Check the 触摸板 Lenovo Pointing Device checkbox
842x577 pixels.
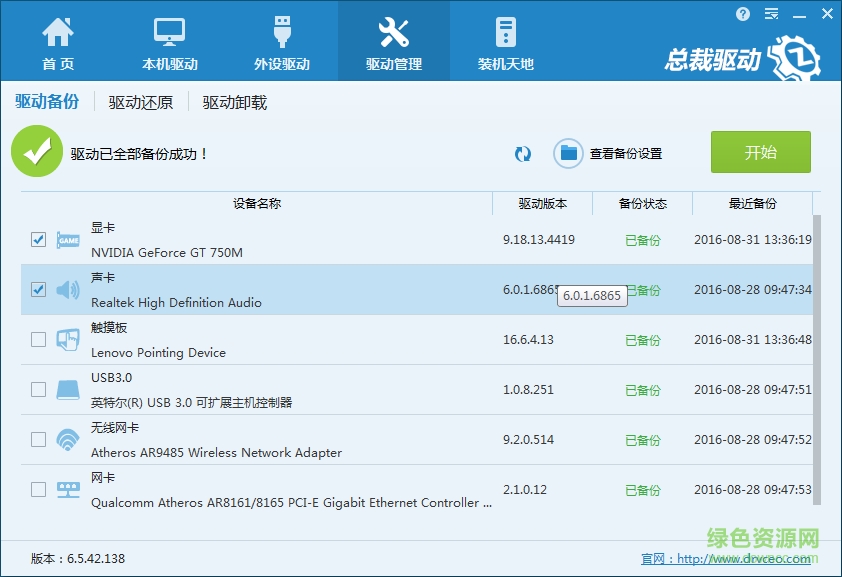pyautogui.click(x=38, y=340)
